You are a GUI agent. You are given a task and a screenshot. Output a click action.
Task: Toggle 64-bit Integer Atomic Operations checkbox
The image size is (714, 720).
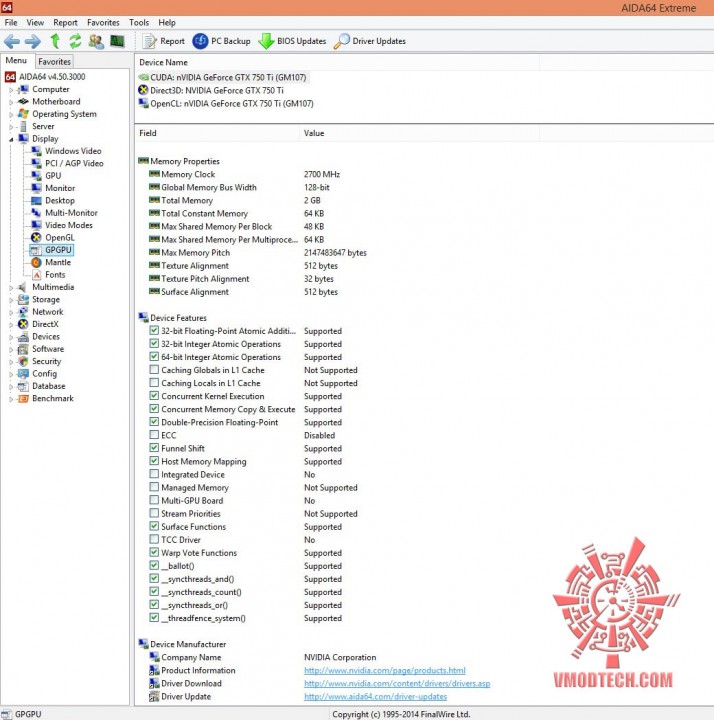click(x=154, y=356)
